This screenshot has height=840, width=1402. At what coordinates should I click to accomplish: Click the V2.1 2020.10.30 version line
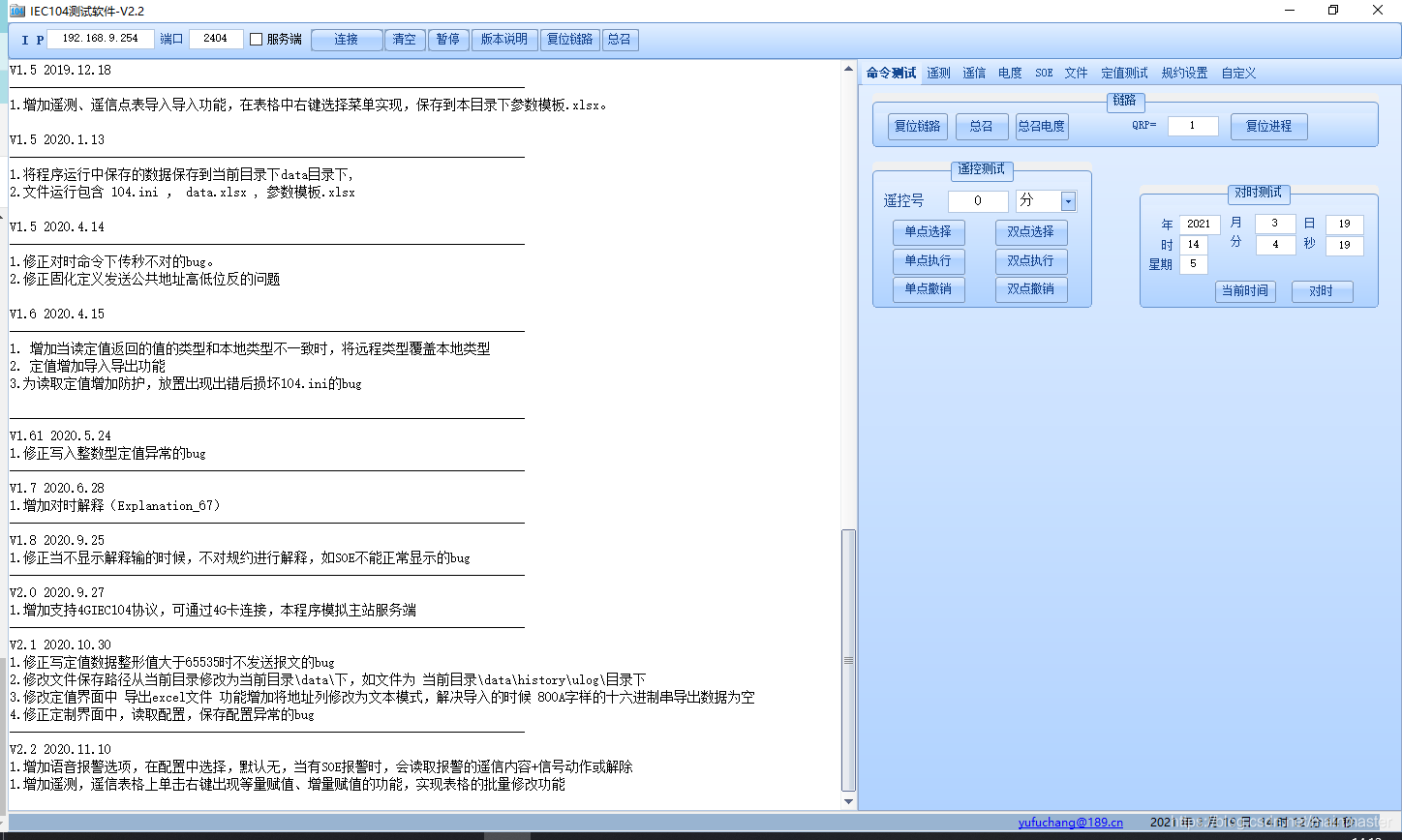pyautogui.click(x=60, y=645)
